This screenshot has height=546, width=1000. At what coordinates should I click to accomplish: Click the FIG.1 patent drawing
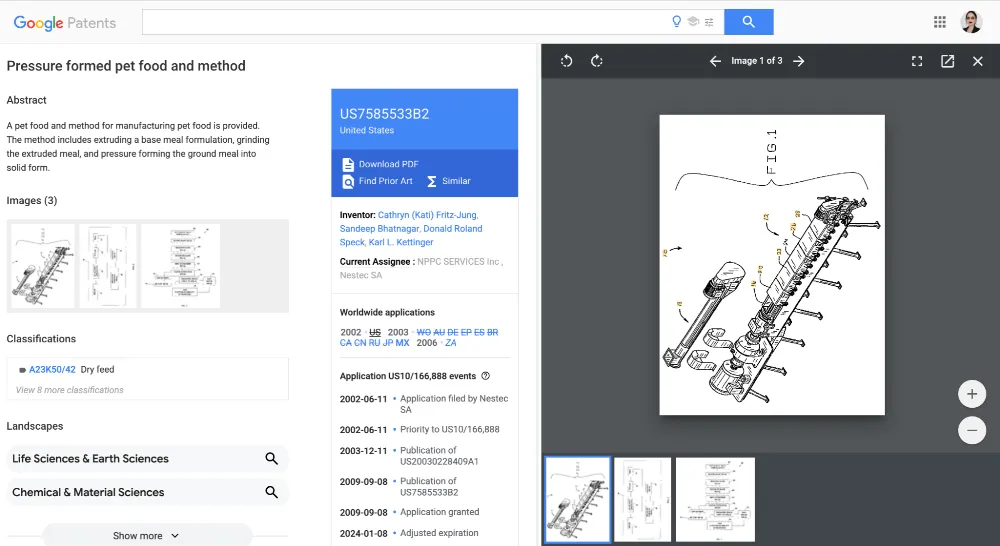click(x=772, y=265)
